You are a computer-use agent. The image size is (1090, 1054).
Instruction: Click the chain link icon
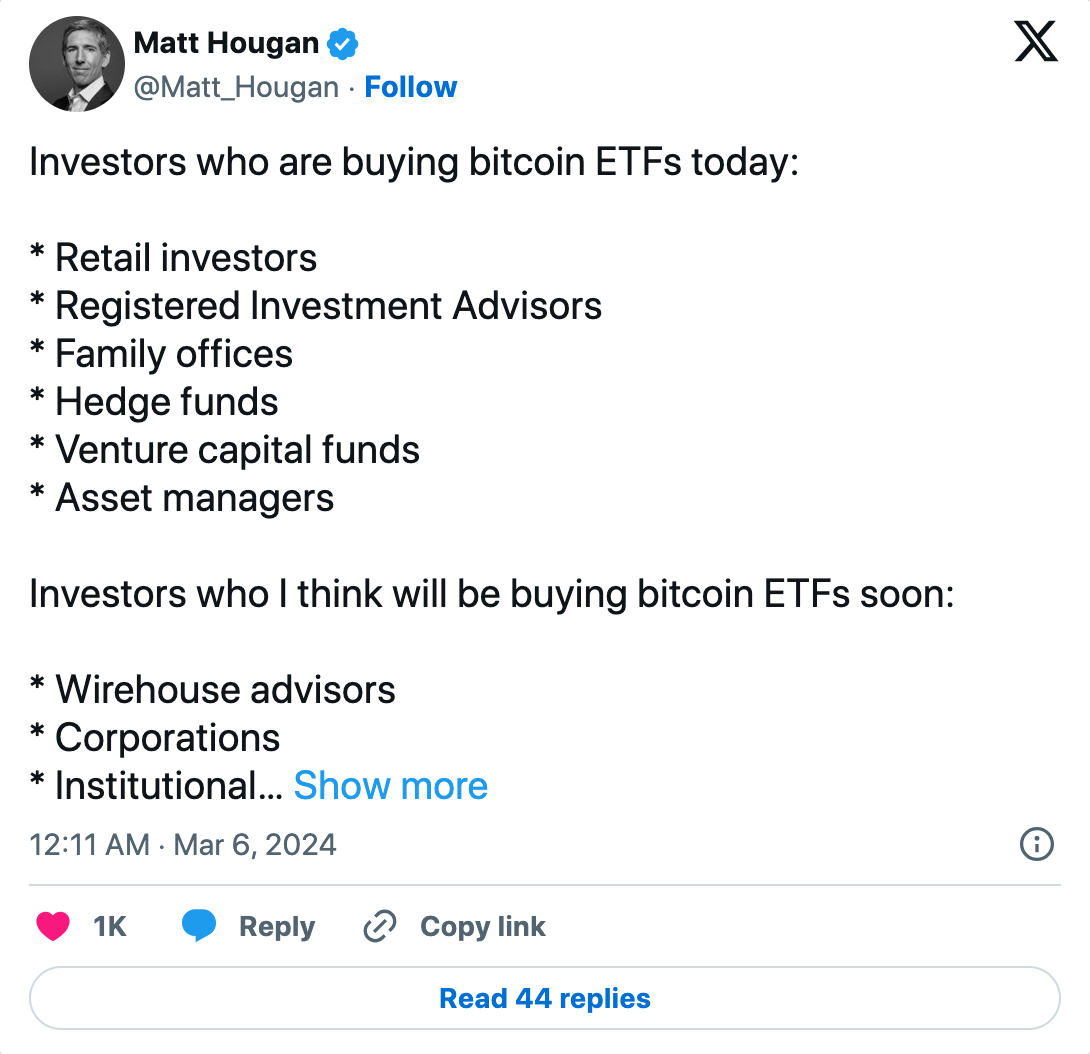click(x=380, y=926)
